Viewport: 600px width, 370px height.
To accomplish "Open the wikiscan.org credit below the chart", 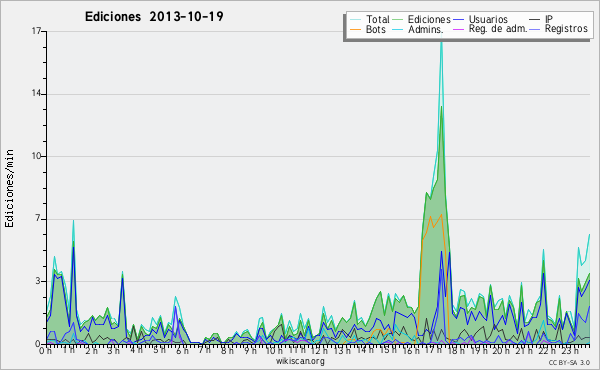I will 300,361.
